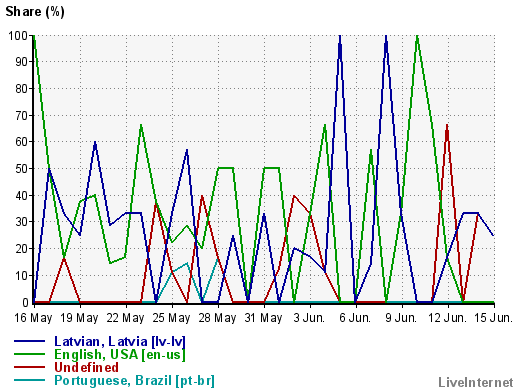This screenshot has width=520, height=392.
Task: Click the 31 May date label
Action: pyautogui.click(x=263, y=318)
